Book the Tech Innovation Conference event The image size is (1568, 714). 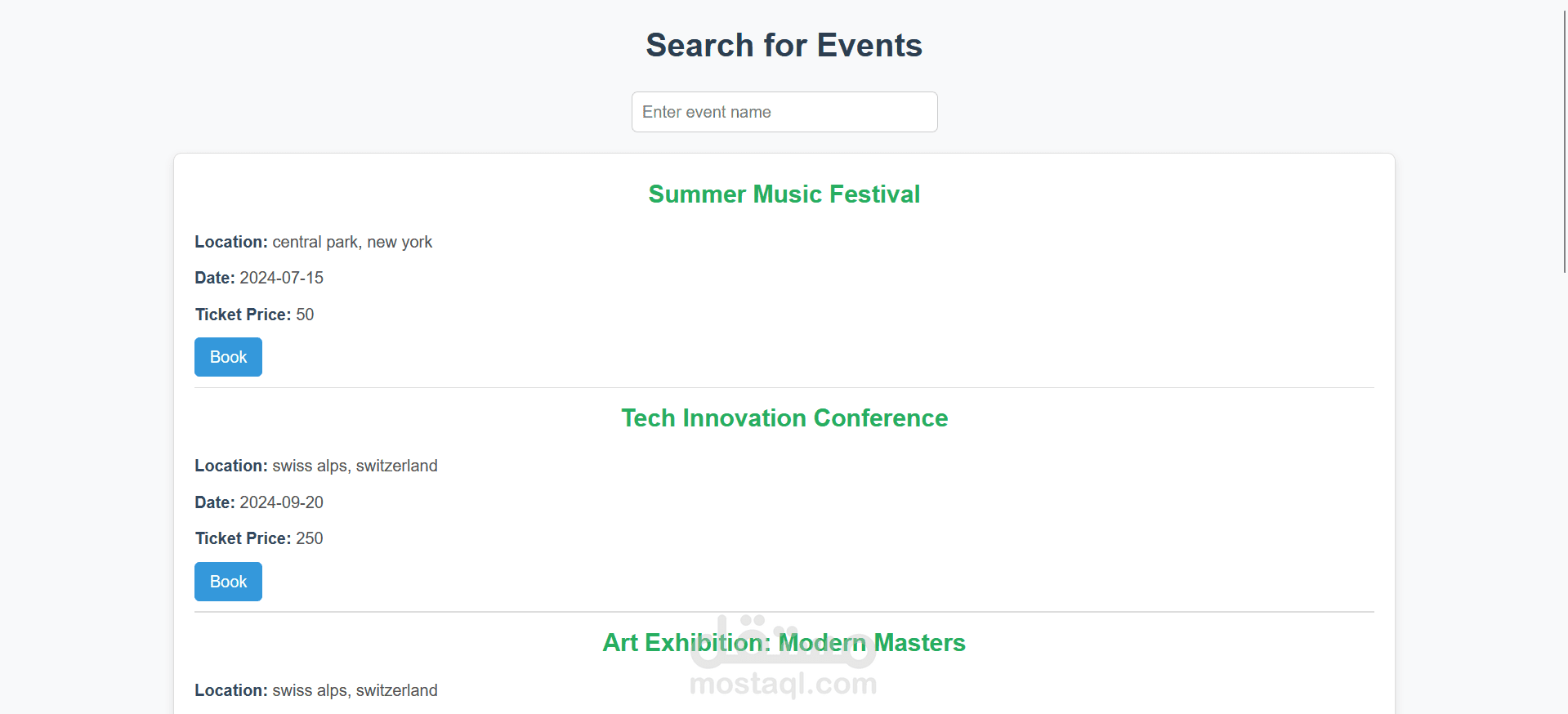(x=228, y=582)
